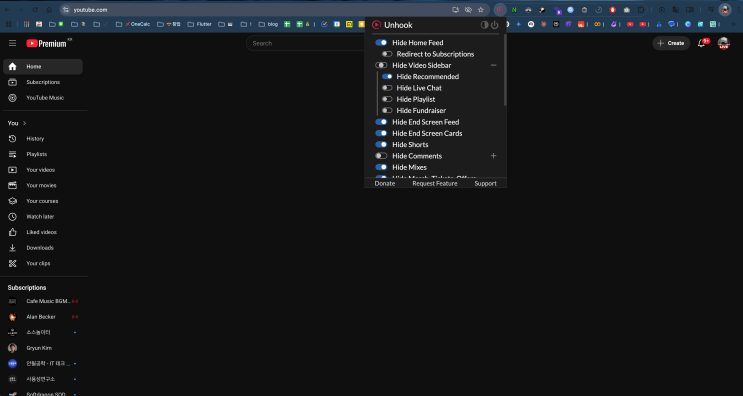This screenshot has height=396, width=743.
Task: Click Unhook's power button icon
Action: pos(495,25)
